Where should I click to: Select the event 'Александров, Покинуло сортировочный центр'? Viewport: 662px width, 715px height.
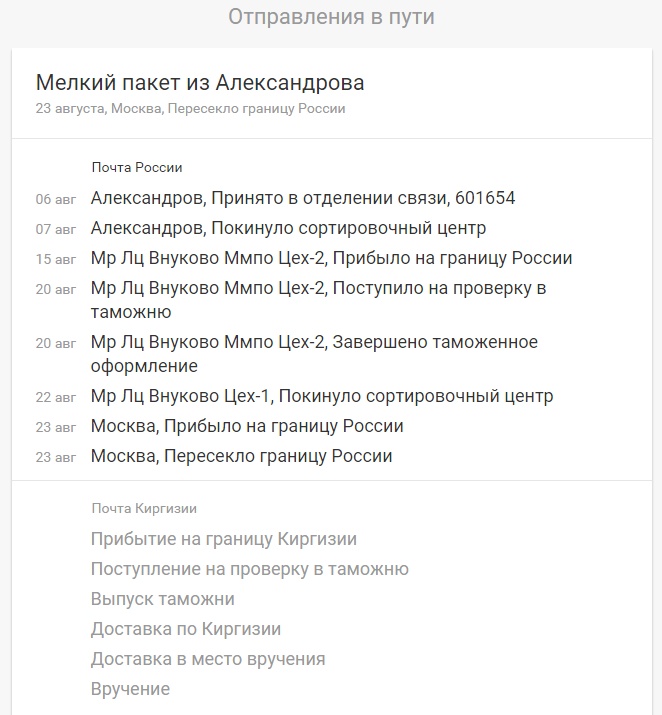pos(288,228)
